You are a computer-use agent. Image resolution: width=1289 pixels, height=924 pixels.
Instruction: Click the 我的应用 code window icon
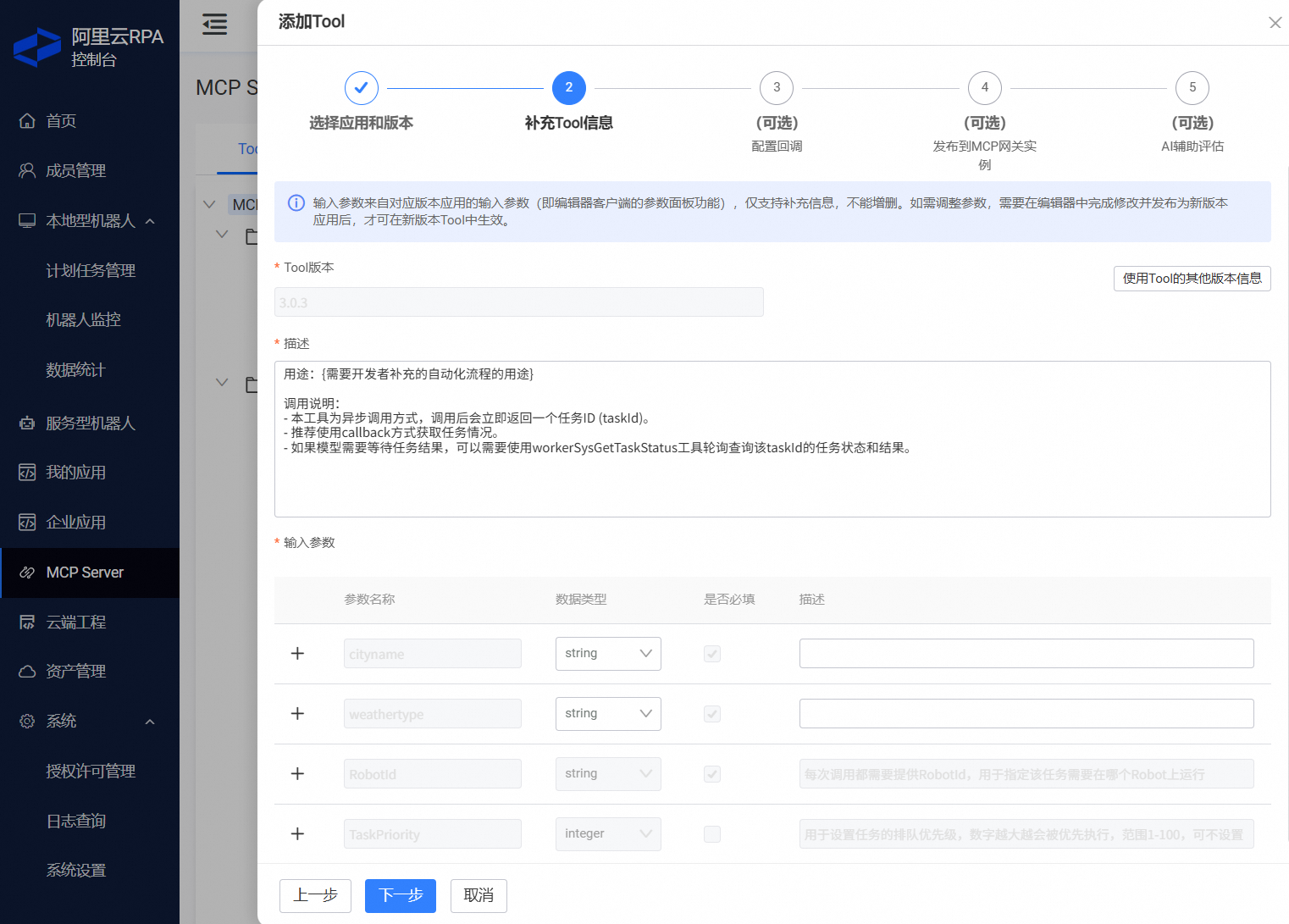[27, 473]
